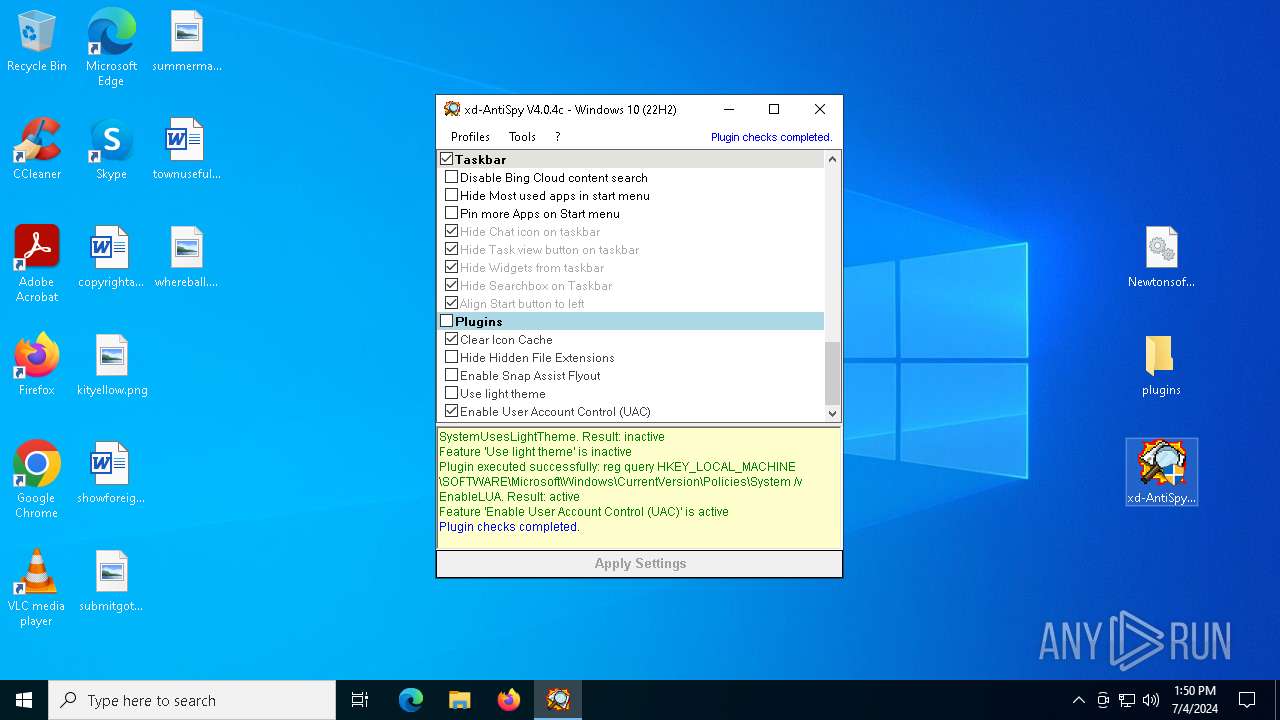This screenshot has width=1280, height=720.
Task: Open Firefox from the taskbar
Action: [509, 700]
